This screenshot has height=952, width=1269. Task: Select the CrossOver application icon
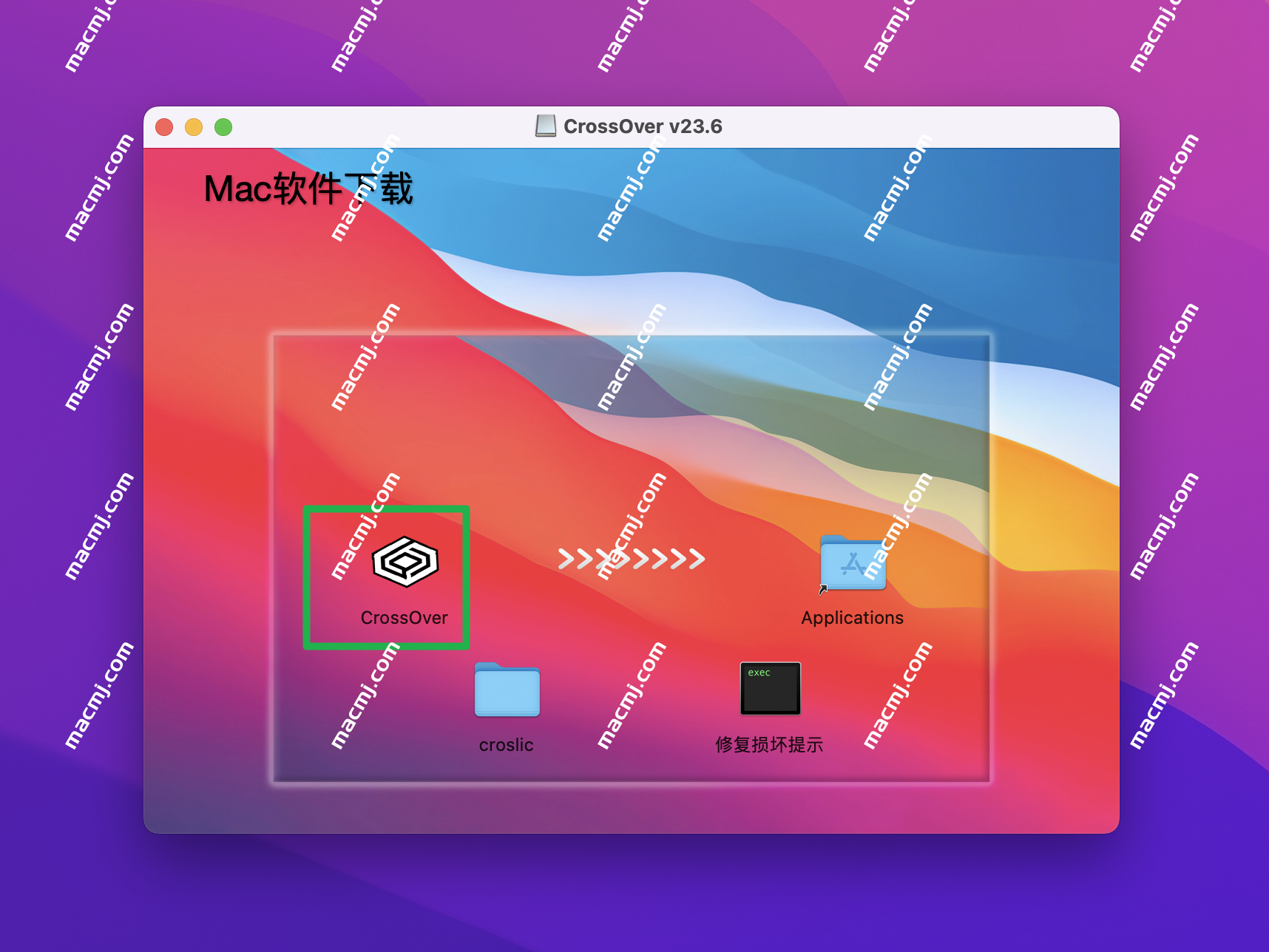(x=405, y=562)
